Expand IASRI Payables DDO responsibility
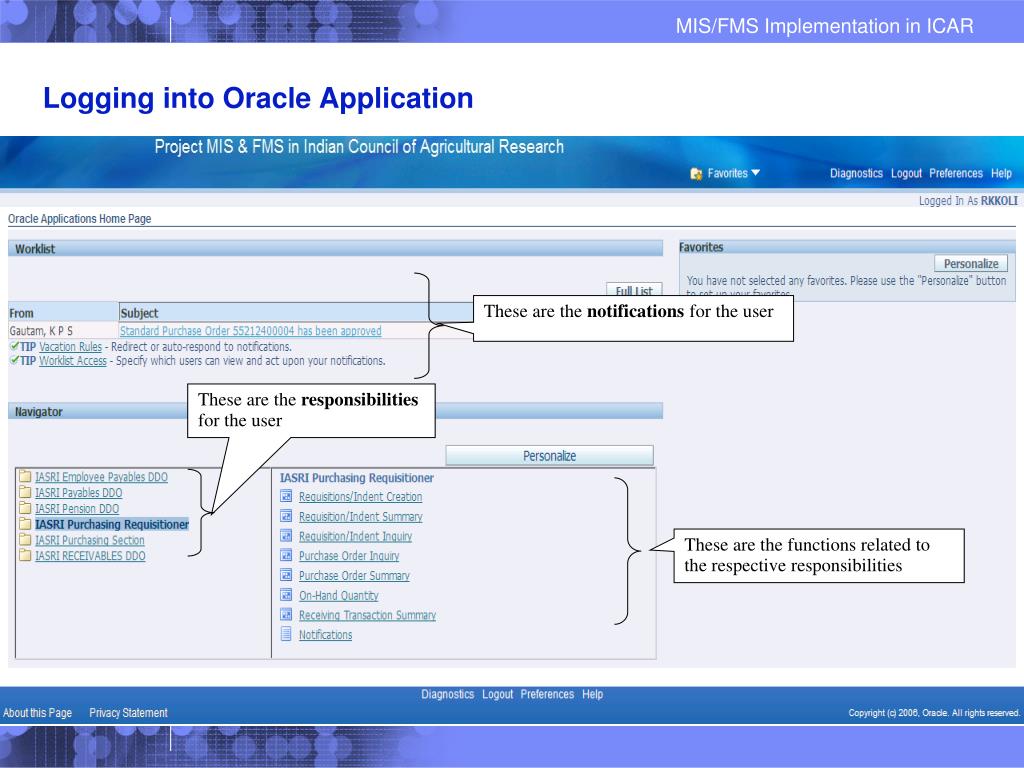This screenshot has width=1024, height=768. coord(78,493)
